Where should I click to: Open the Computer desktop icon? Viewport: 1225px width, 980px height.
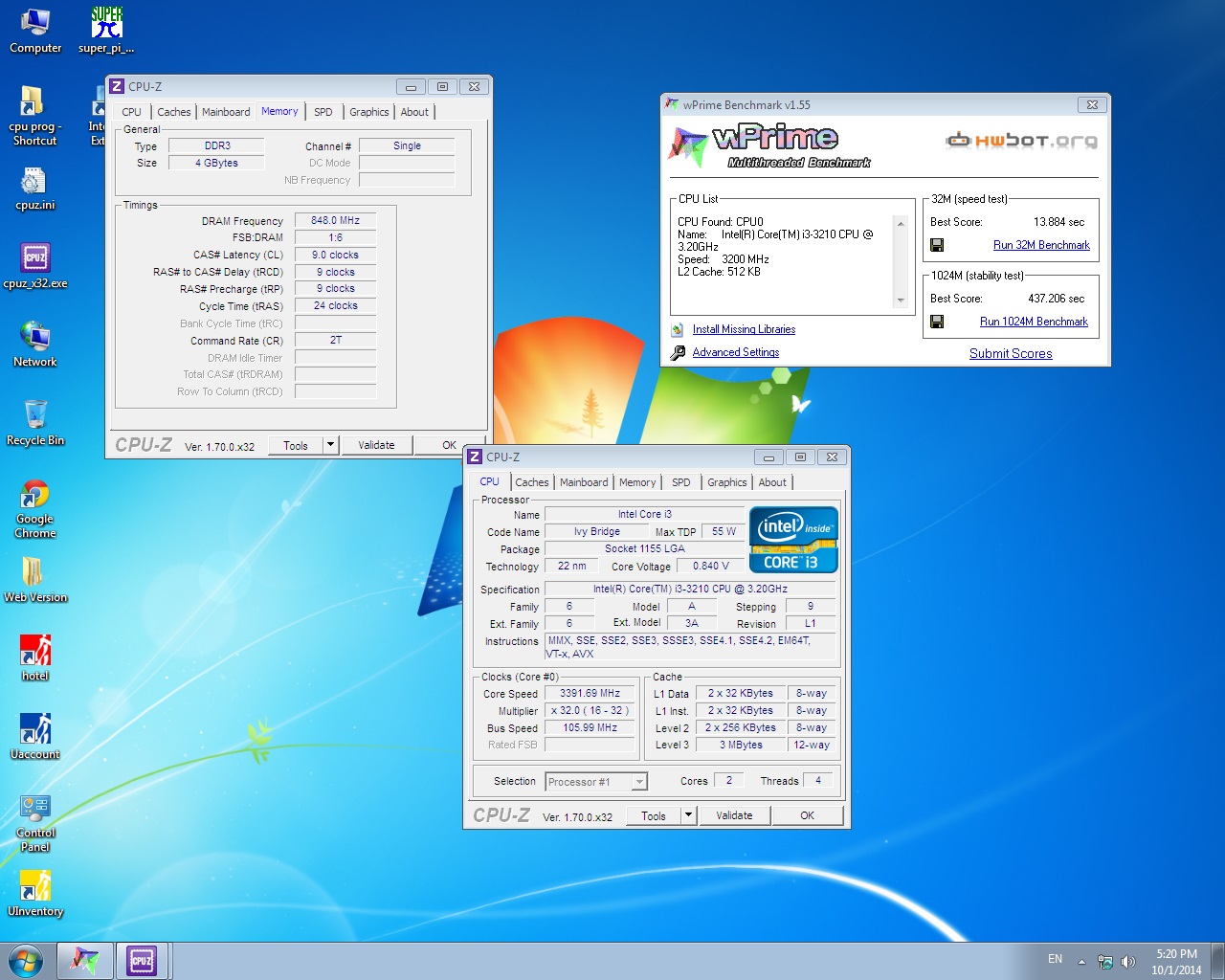pos(35,31)
